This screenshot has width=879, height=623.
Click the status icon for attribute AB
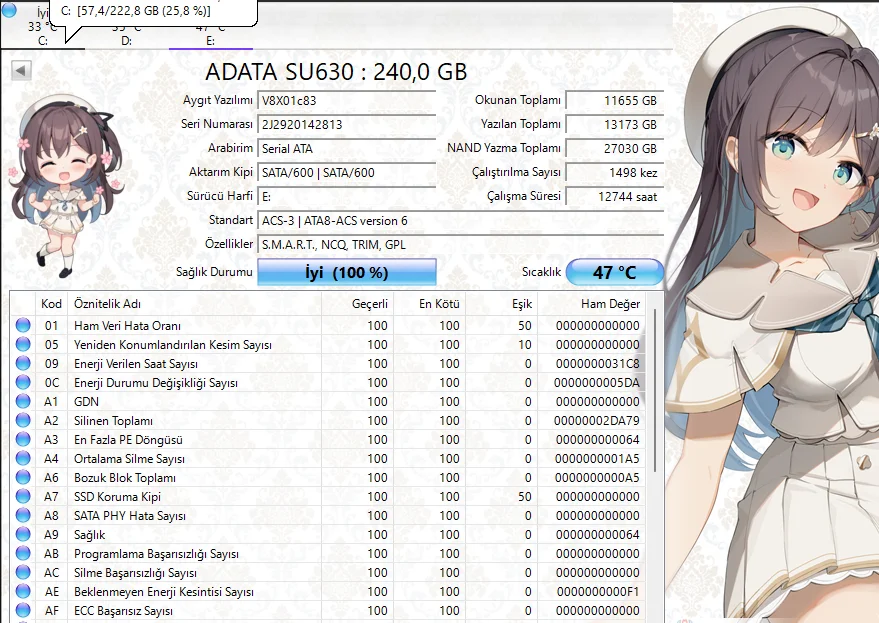pos(23,554)
